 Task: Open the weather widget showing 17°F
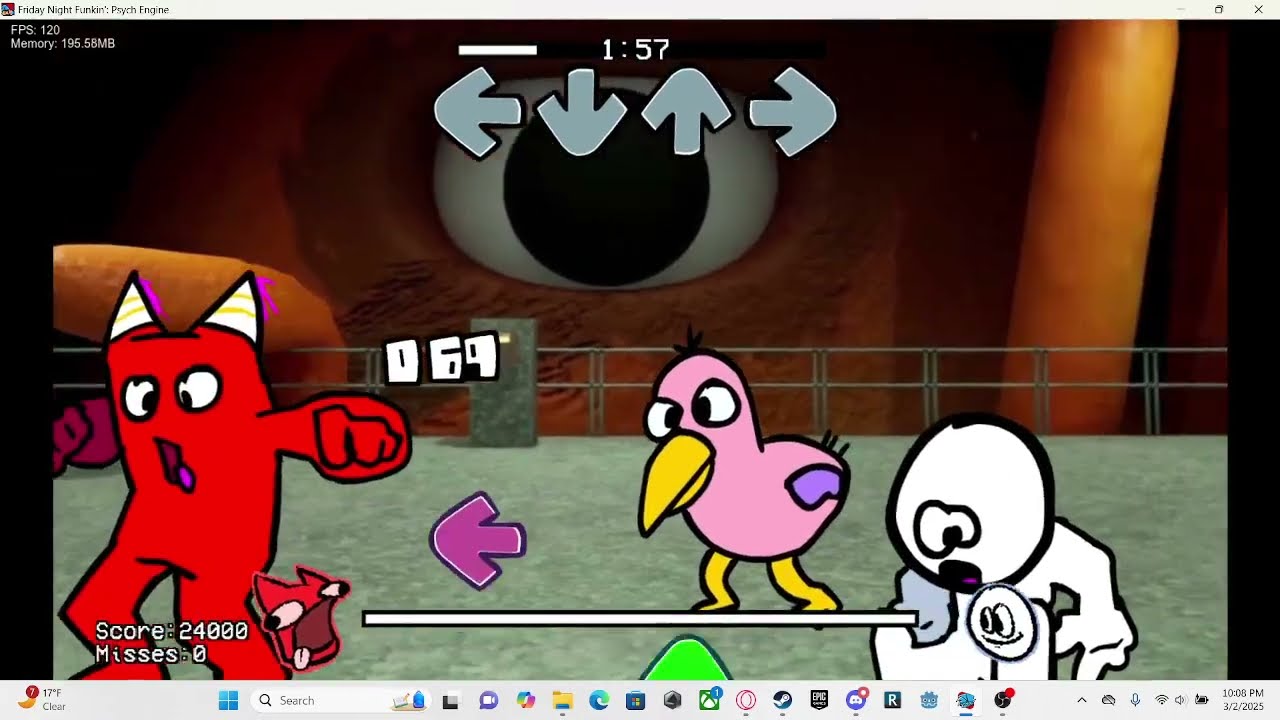[x=42, y=699]
